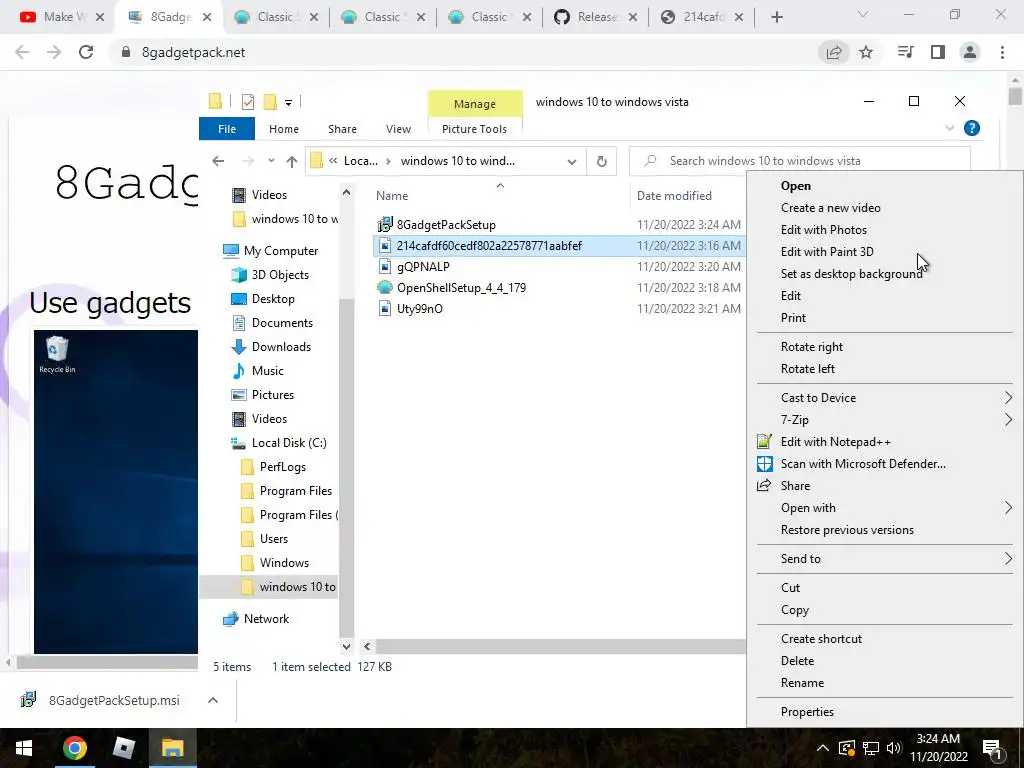Open Downloads folder in sidebar
Image resolution: width=1024 pixels, height=768 pixels.
click(281, 347)
